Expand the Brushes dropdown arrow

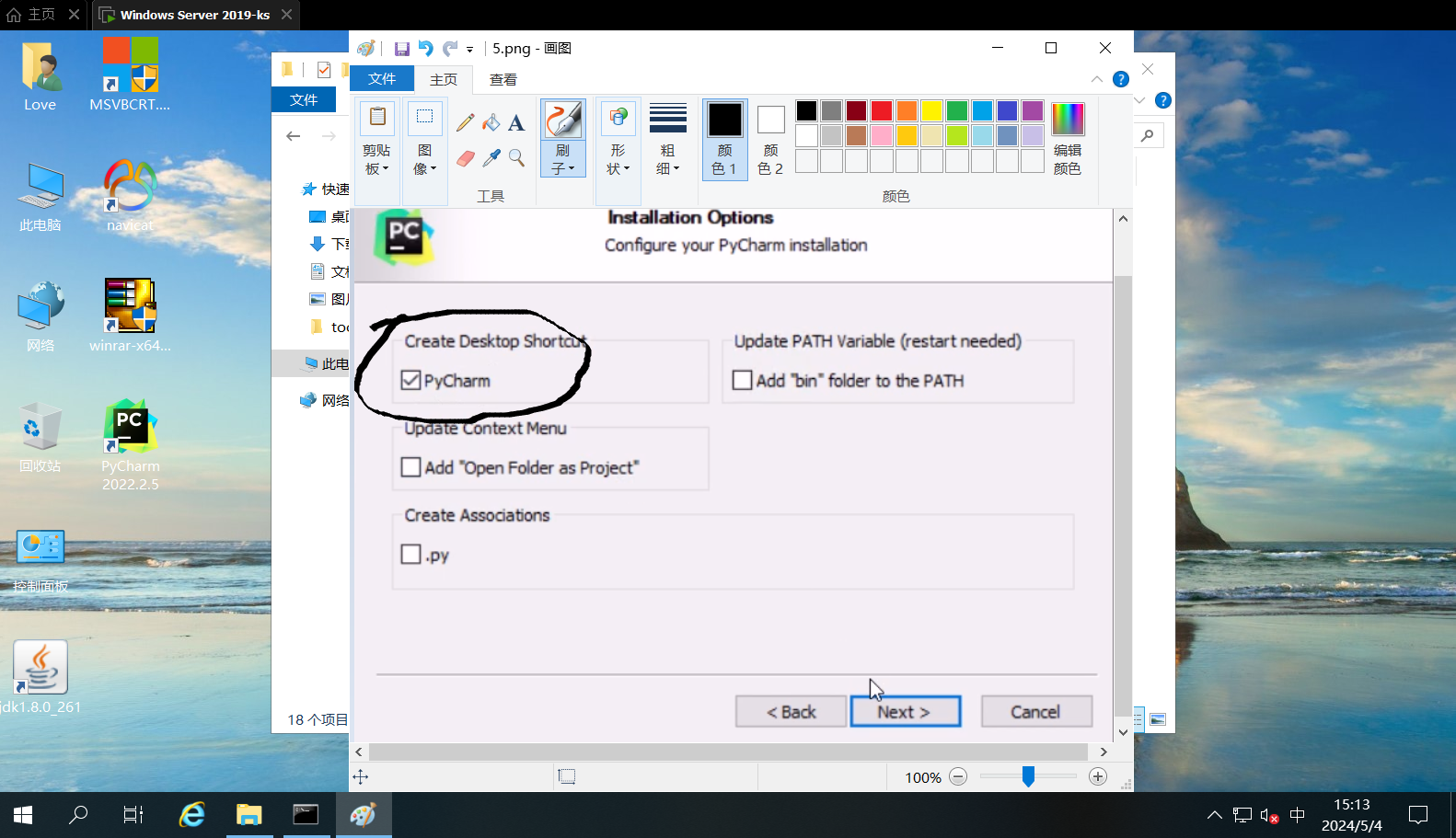(x=572, y=169)
